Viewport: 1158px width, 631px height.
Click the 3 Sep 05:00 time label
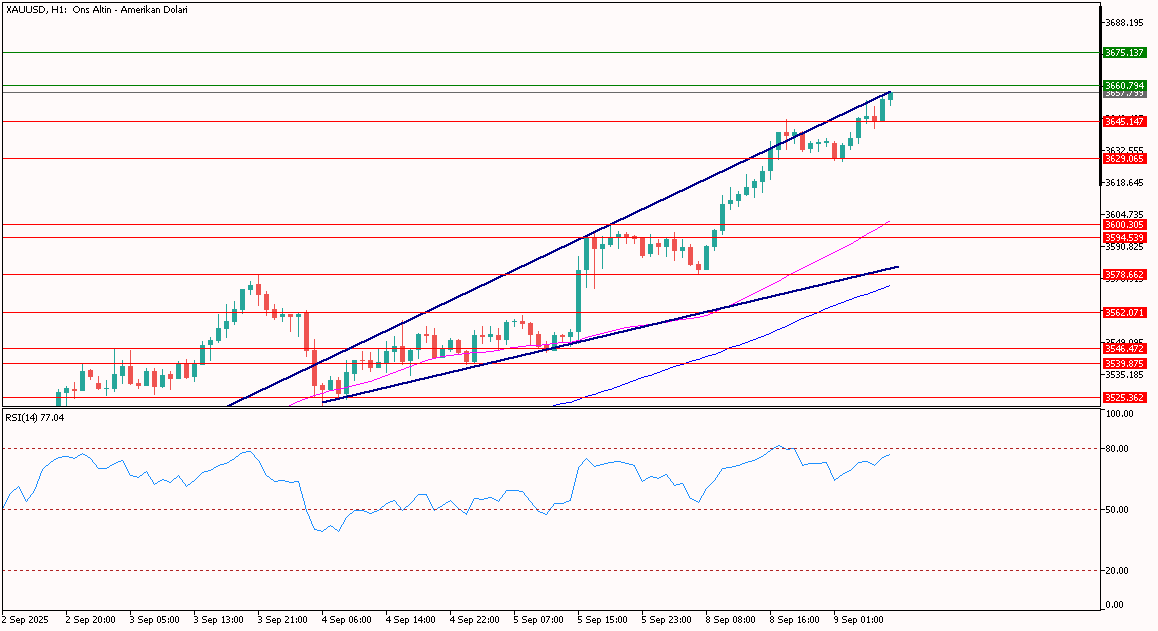(154, 620)
